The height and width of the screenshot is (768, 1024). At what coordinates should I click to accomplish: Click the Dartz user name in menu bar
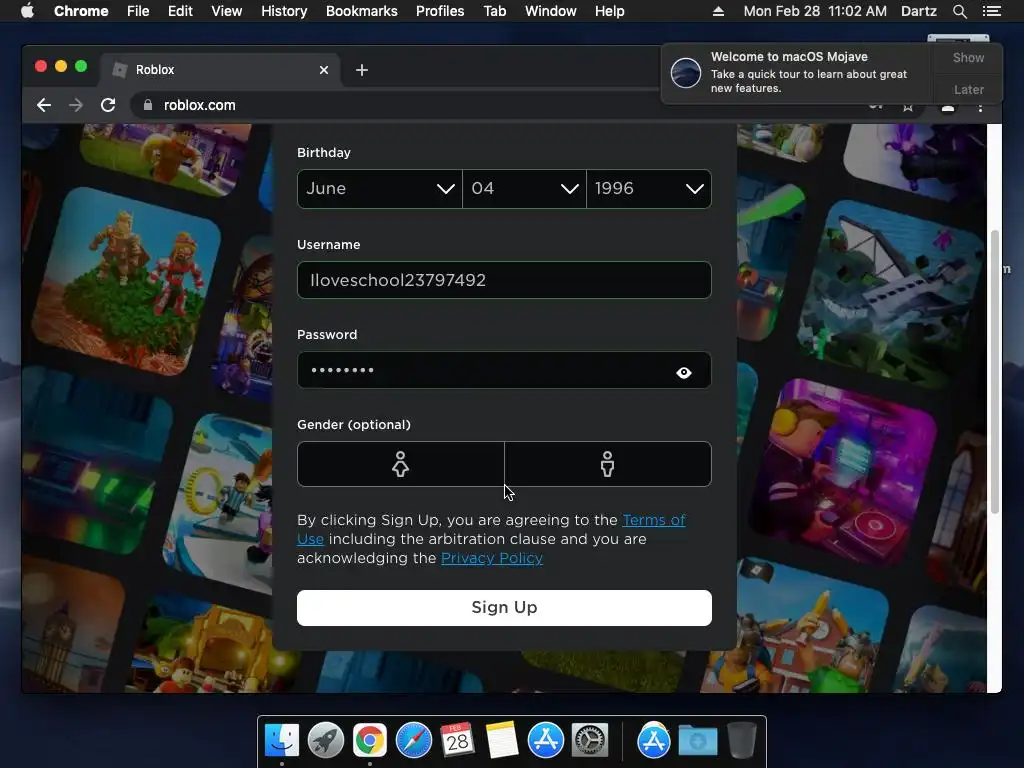tap(918, 11)
